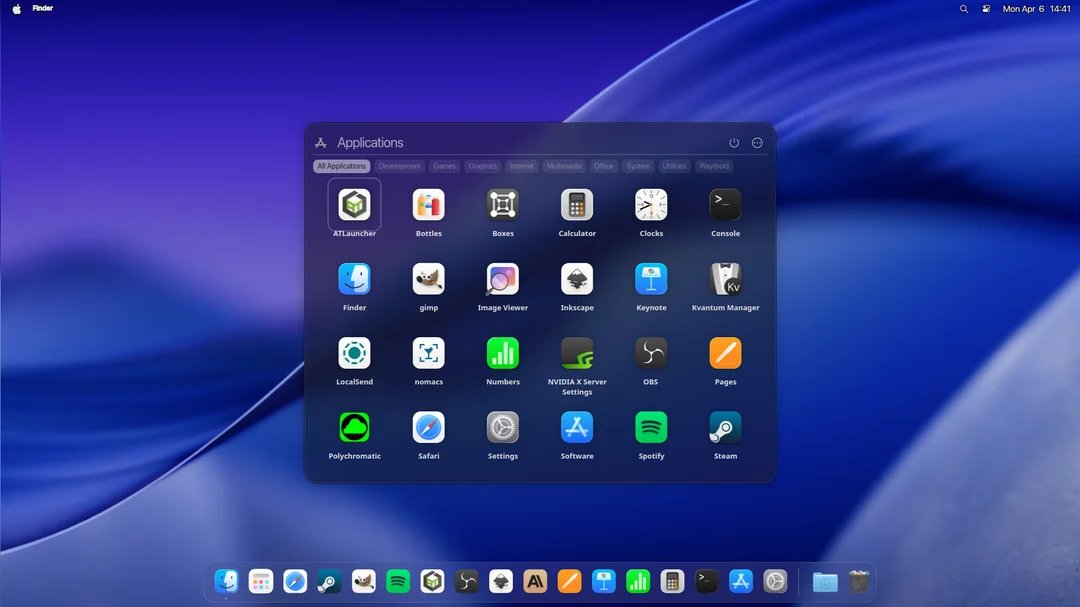Filter apps by the Graphics category

point(482,166)
